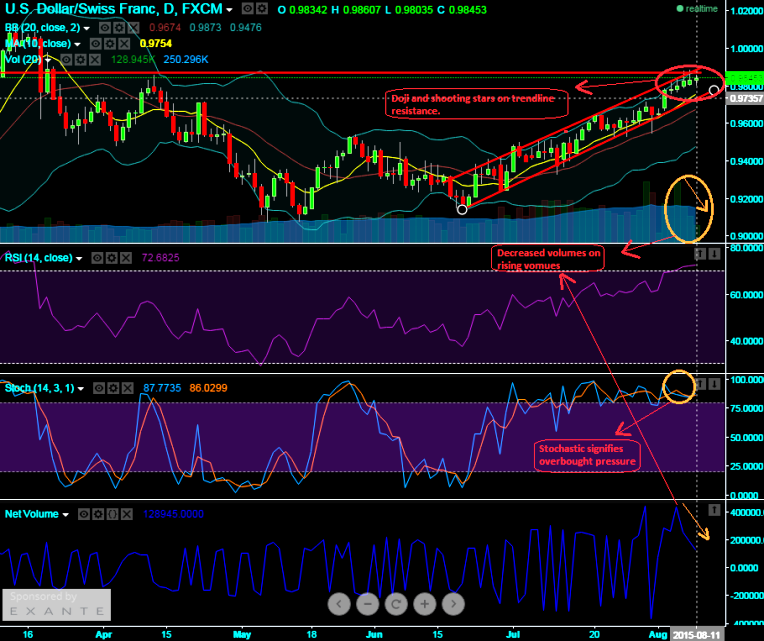Click the RSI value 72.6825
Screen dimensions: 764x641
pyautogui.click(x=160, y=258)
